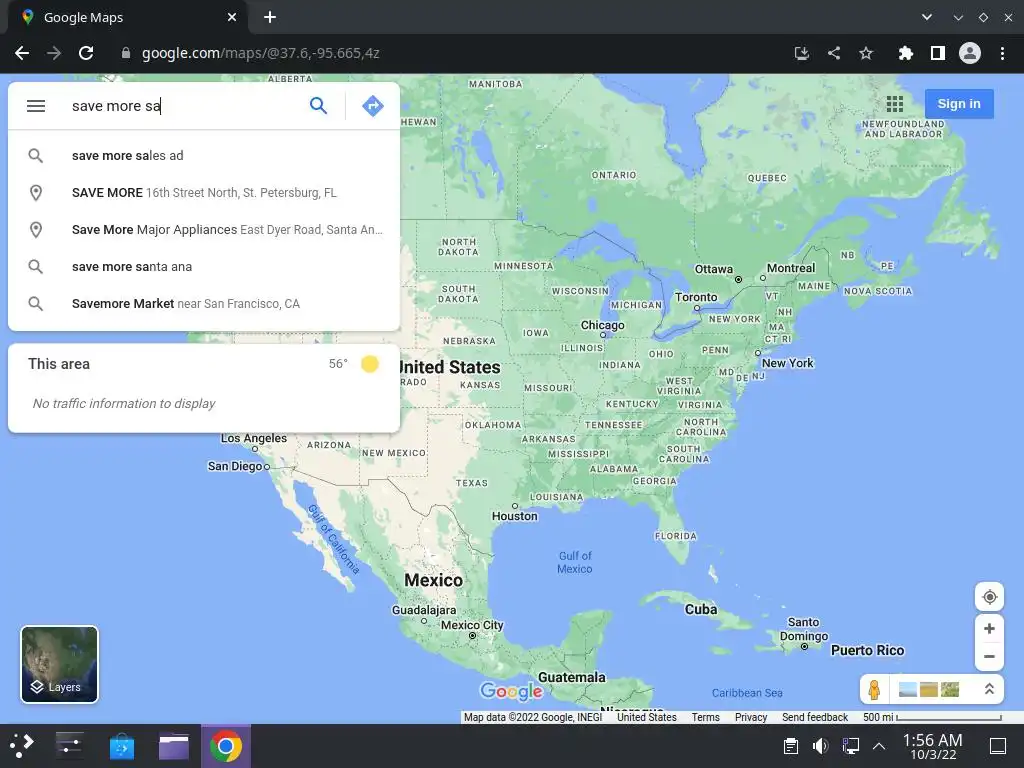
Task: Open imagery thumbnails strip
Action: tap(929, 690)
